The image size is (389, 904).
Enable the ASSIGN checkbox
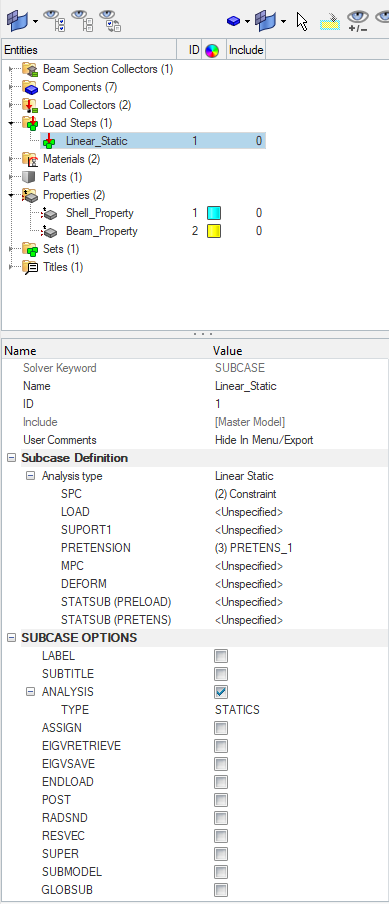(221, 728)
